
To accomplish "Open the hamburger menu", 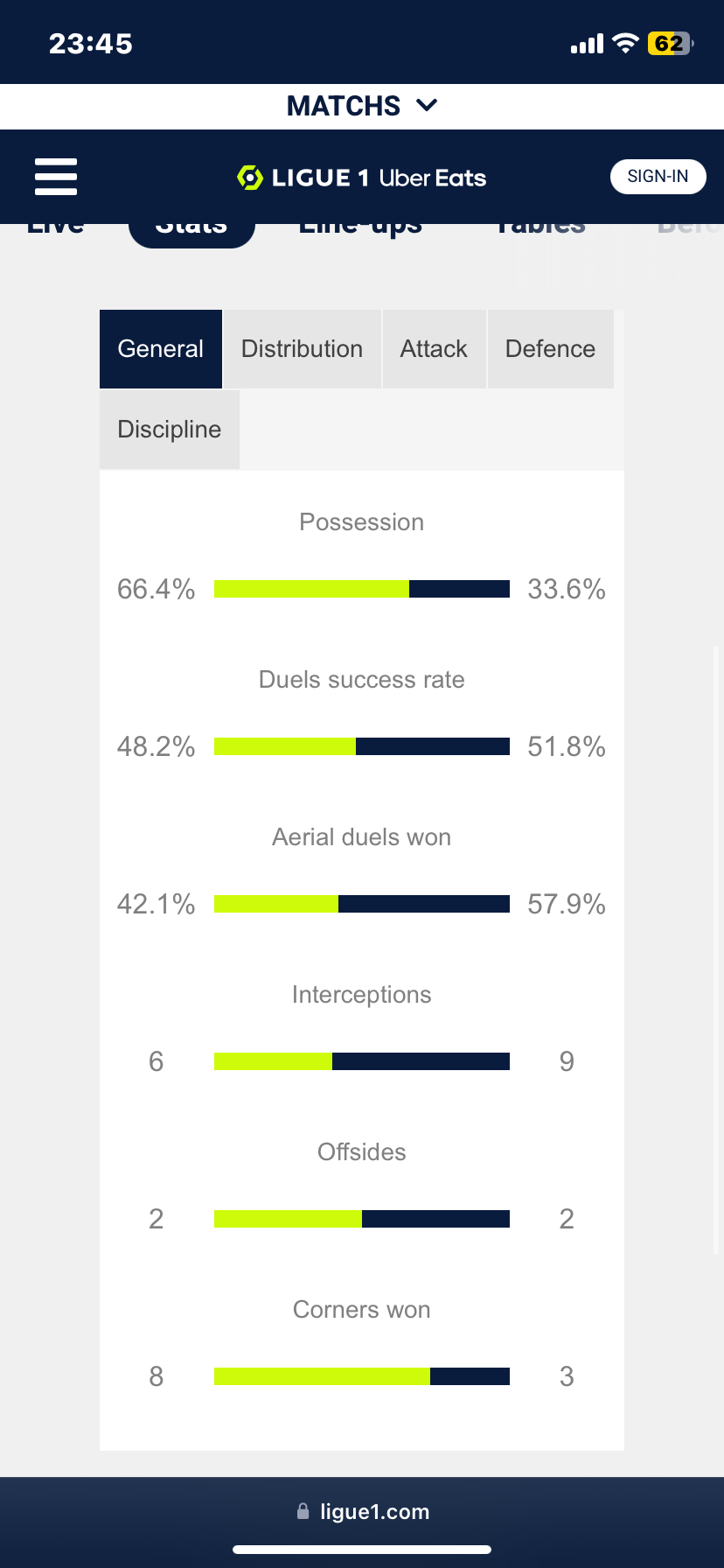I will 56,177.
